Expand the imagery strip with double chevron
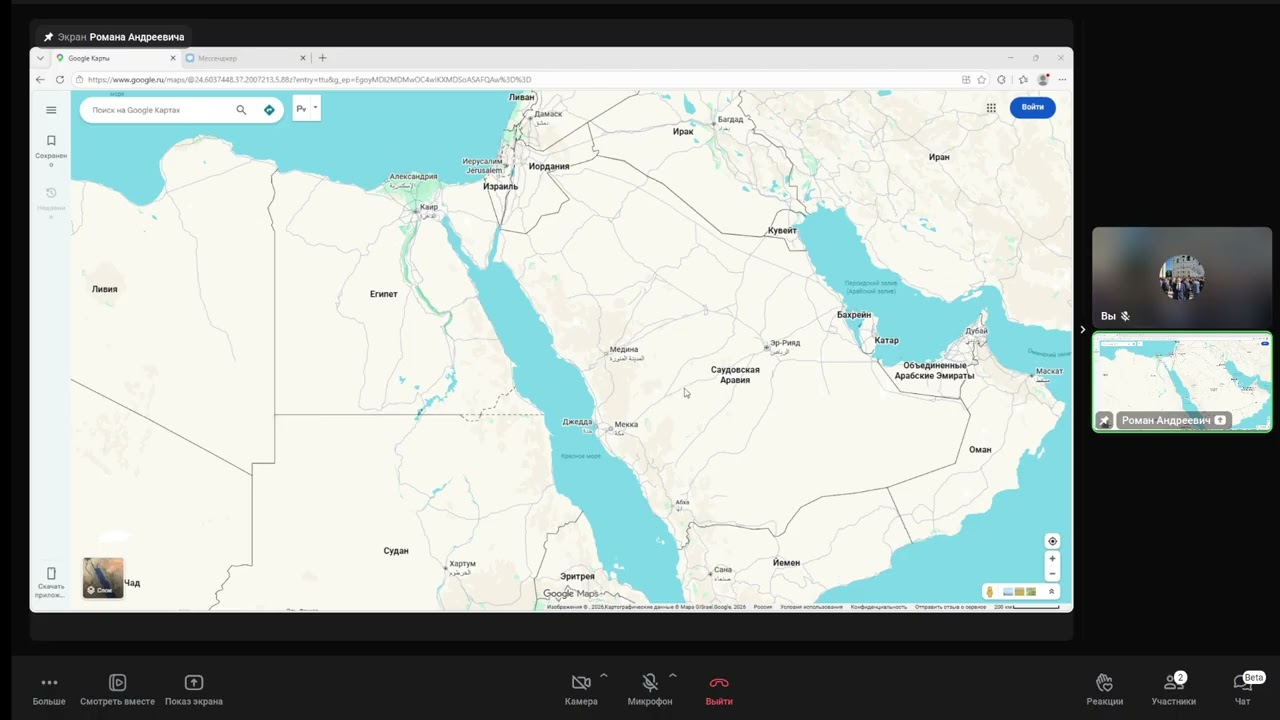 [1051, 592]
